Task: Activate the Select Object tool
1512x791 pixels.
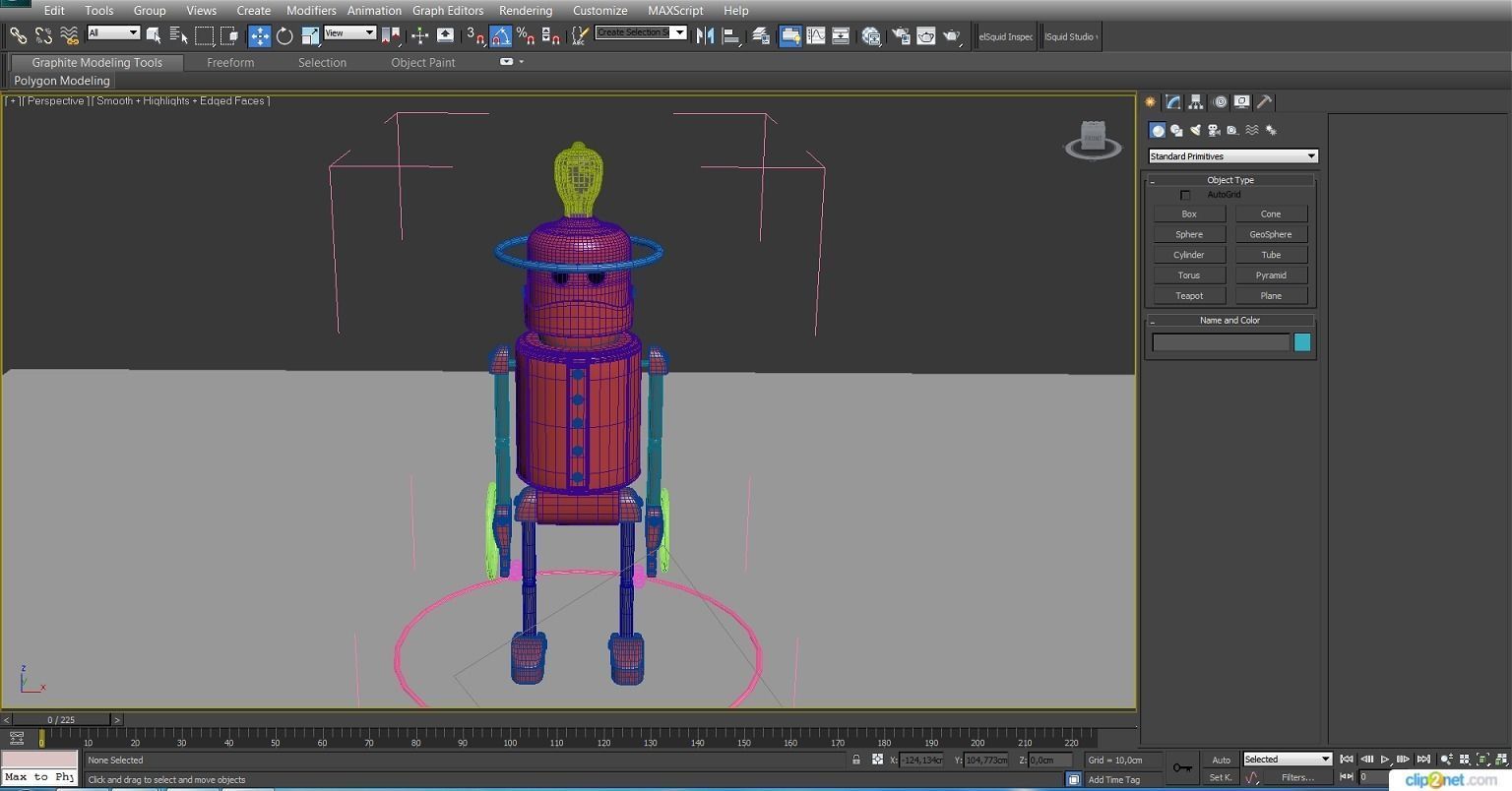Action: 154,35
